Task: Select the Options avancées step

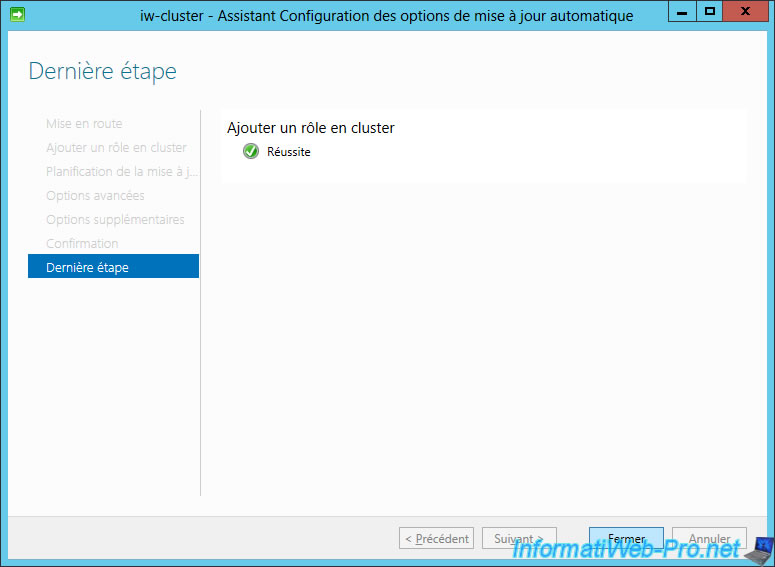Action: (95, 195)
